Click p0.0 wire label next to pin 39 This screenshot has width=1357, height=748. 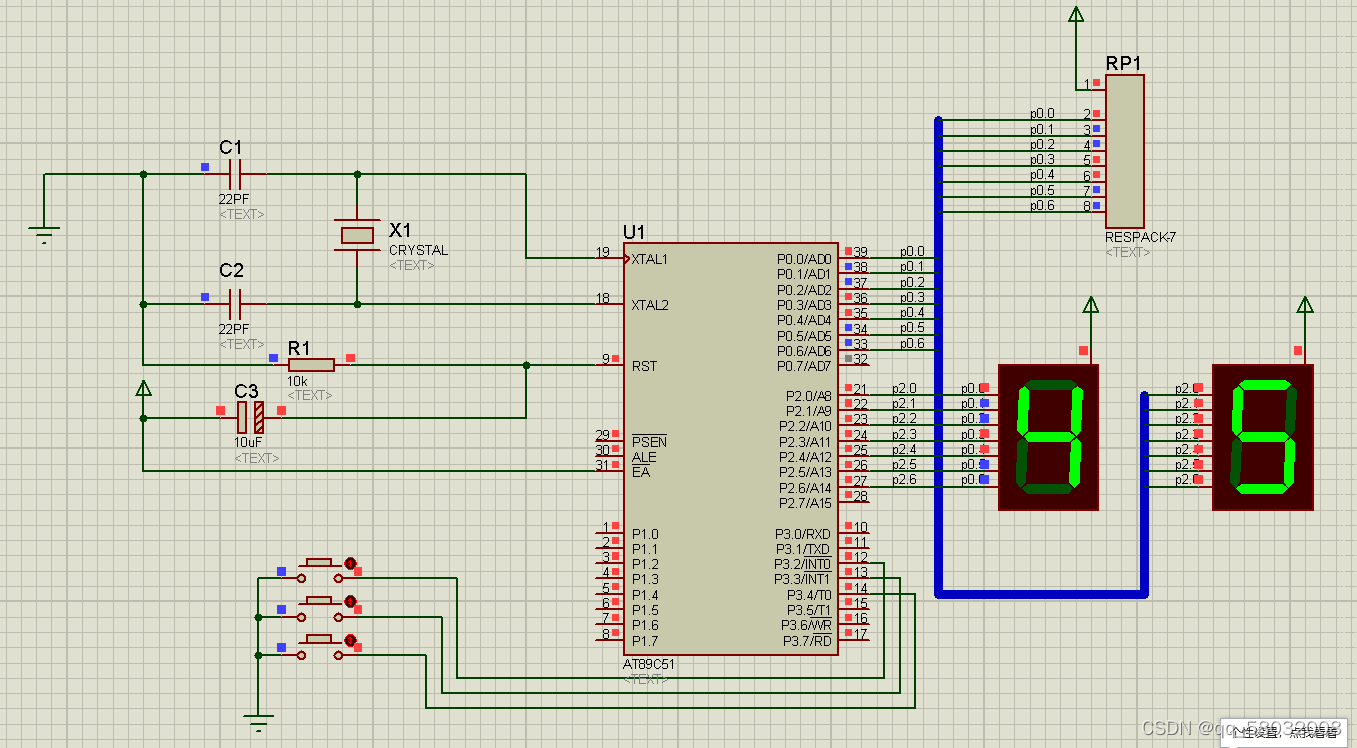coord(912,252)
